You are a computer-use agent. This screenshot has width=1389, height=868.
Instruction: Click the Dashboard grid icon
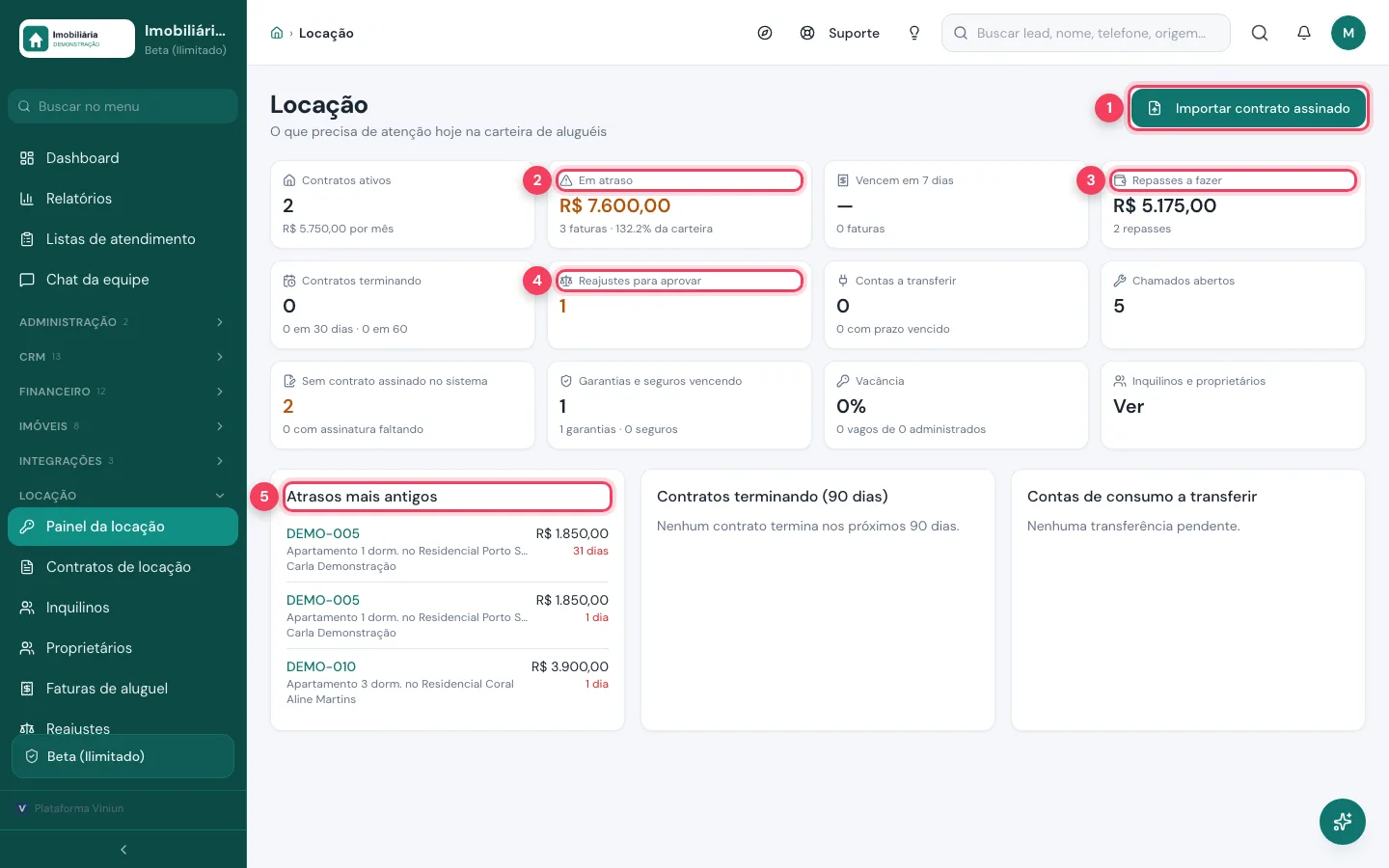[x=27, y=158]
